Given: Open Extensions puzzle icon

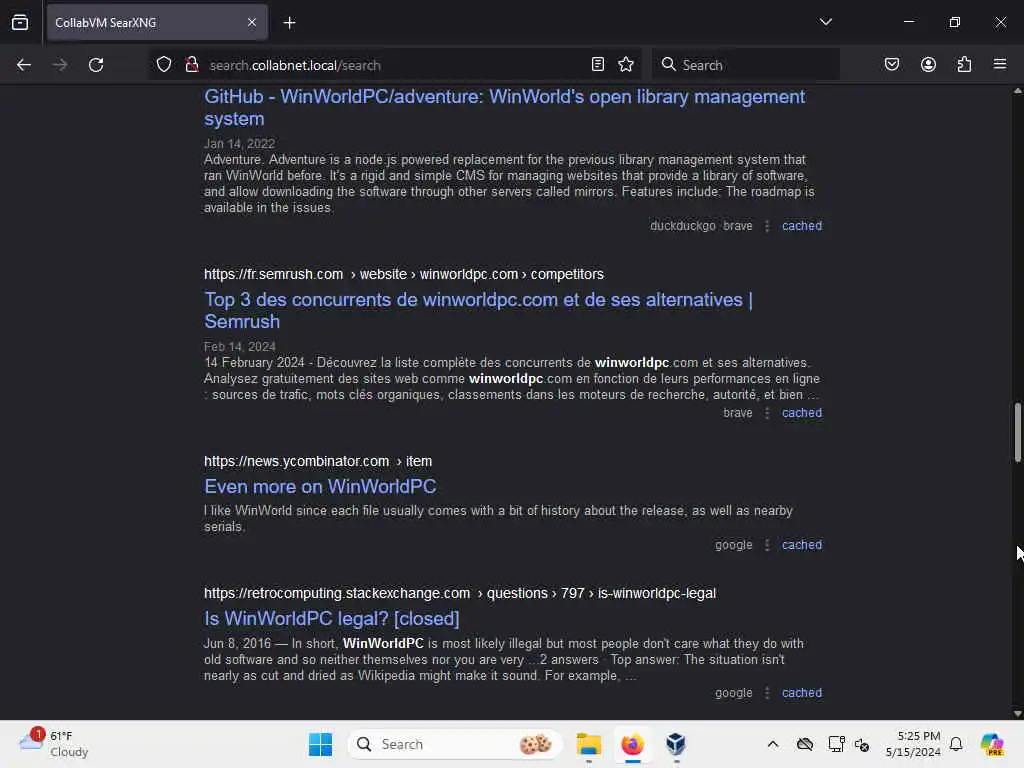Looking at the screenshot, I should 964,64.
